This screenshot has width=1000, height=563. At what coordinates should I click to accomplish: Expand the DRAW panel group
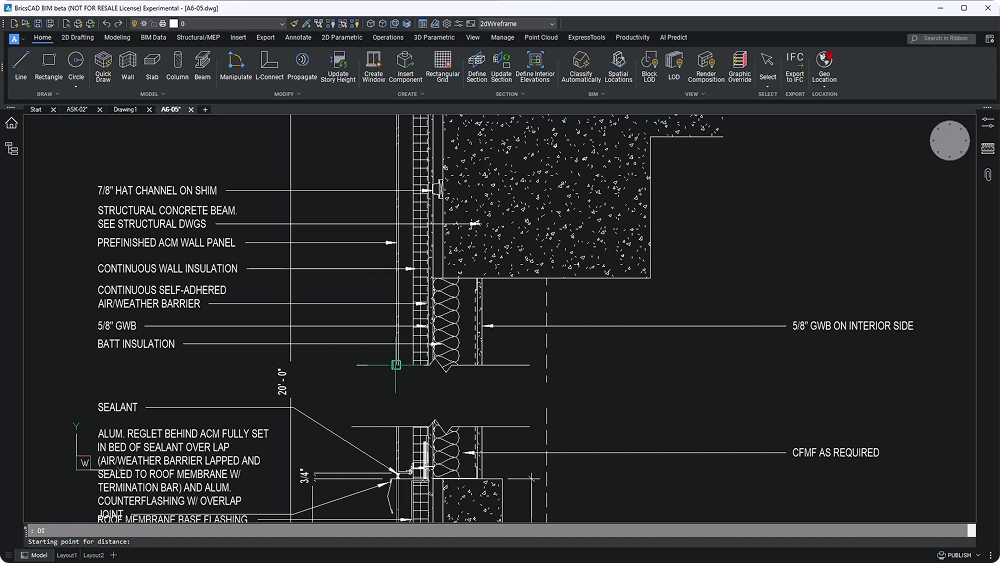pyautogui.click(x=48, y=94)
